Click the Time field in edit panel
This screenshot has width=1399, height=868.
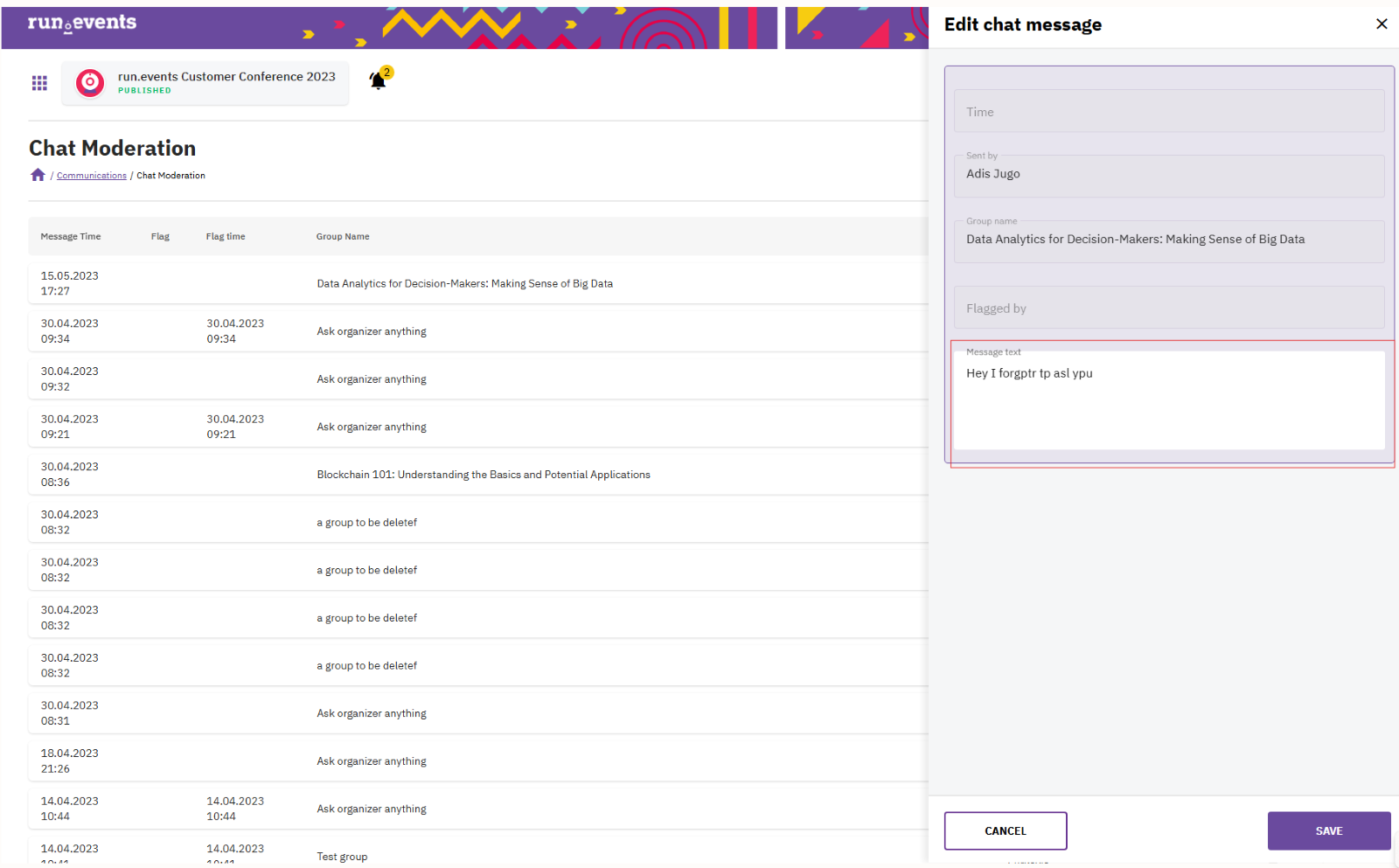pos(1169,111)
